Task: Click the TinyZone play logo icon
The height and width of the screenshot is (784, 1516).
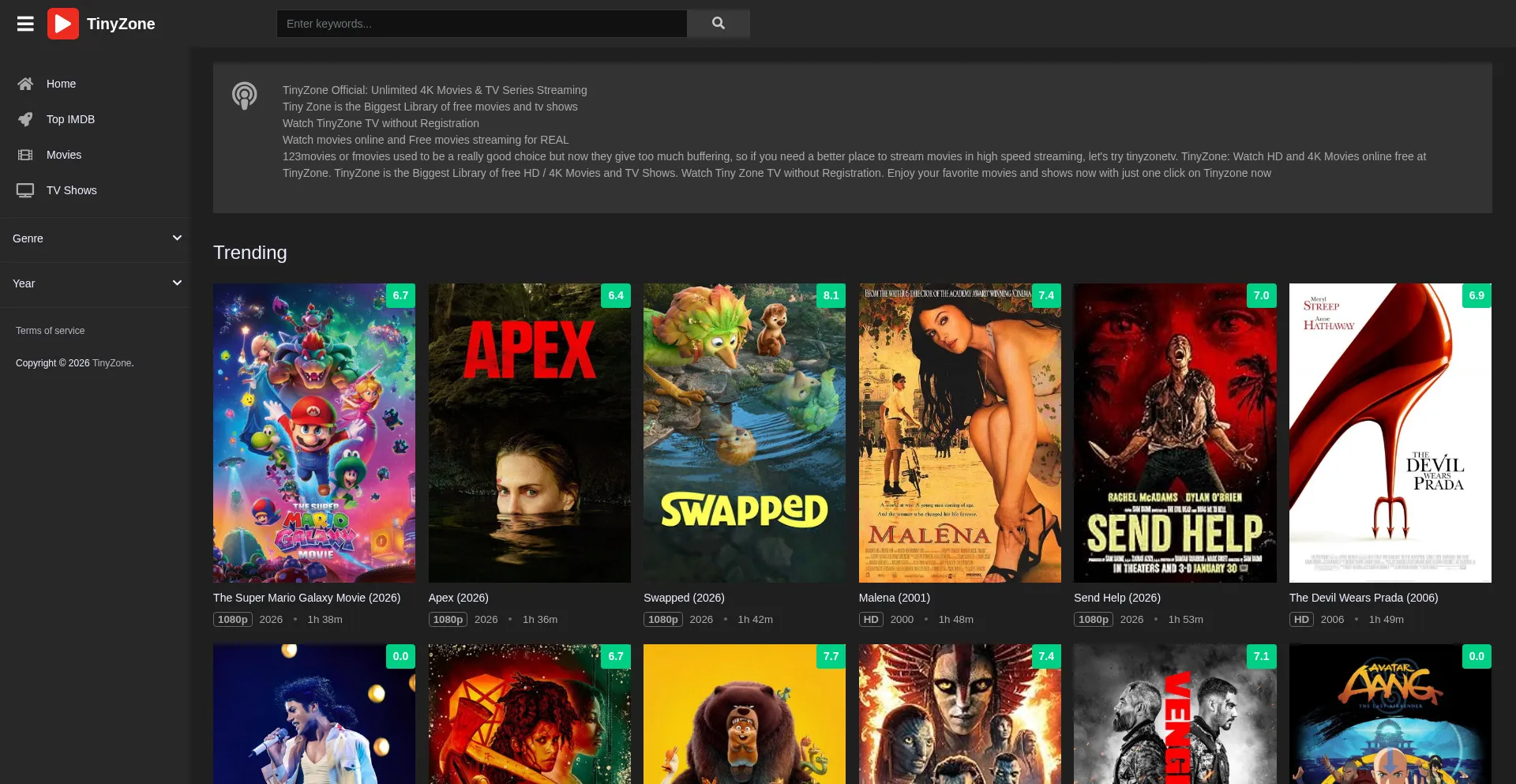Action: click(63, 24)
